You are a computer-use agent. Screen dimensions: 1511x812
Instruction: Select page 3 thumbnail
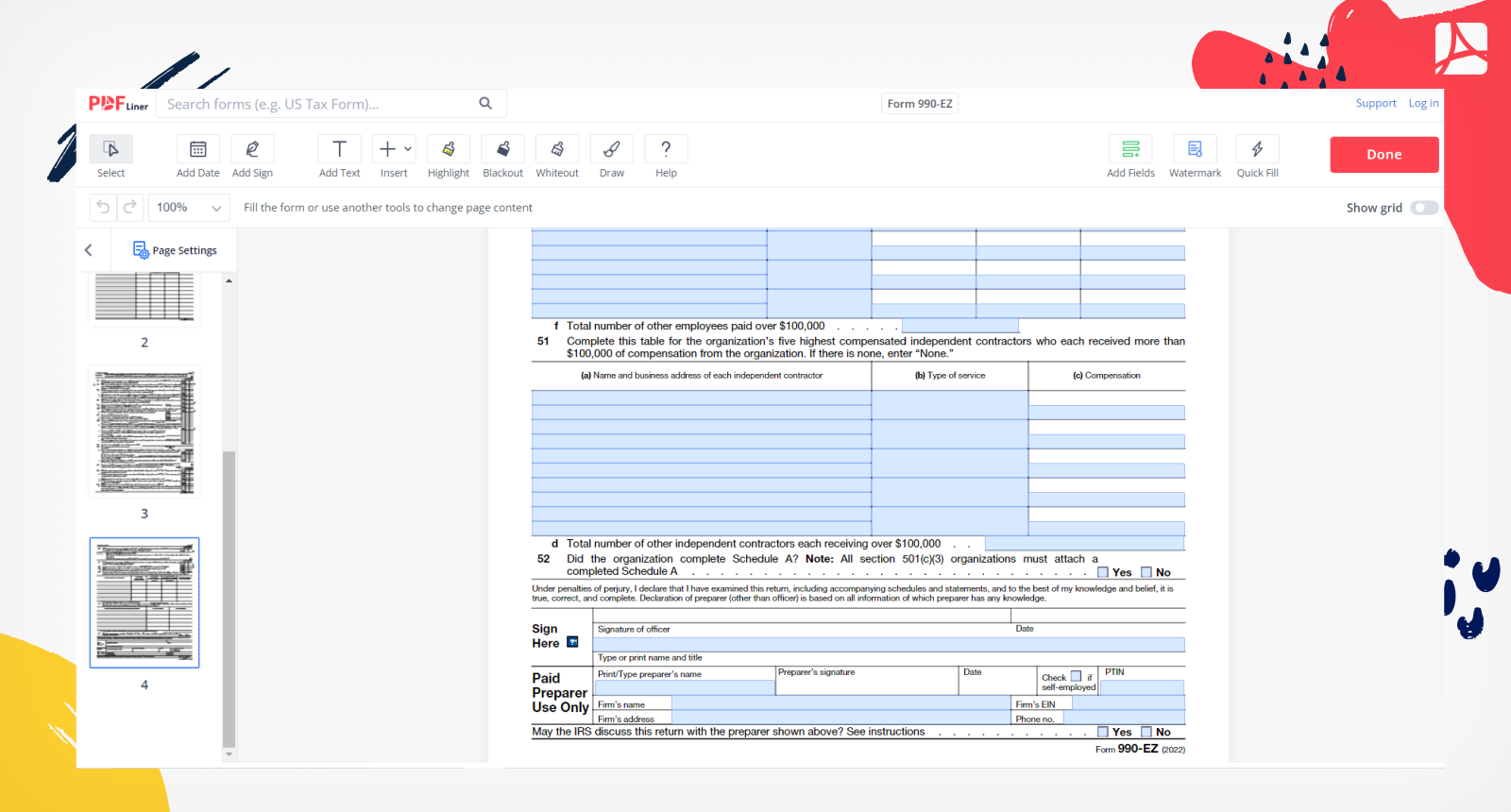click(x=144, y=431)
